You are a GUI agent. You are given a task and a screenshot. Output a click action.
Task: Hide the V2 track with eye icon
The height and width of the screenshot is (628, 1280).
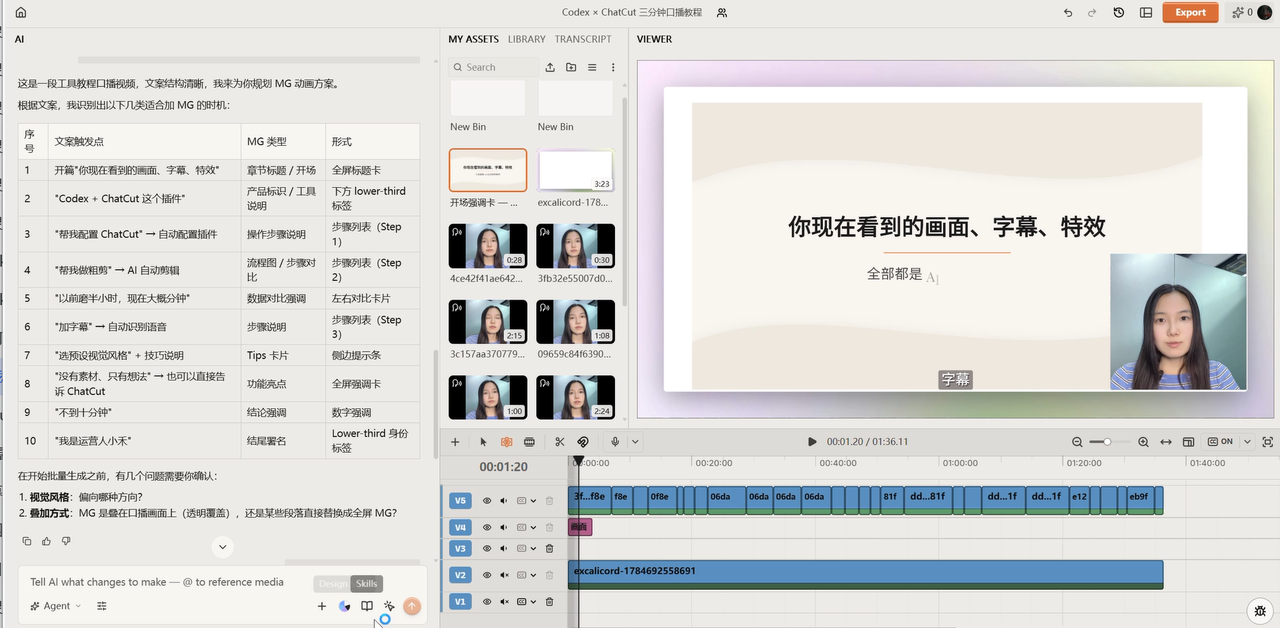click(487, 575)
